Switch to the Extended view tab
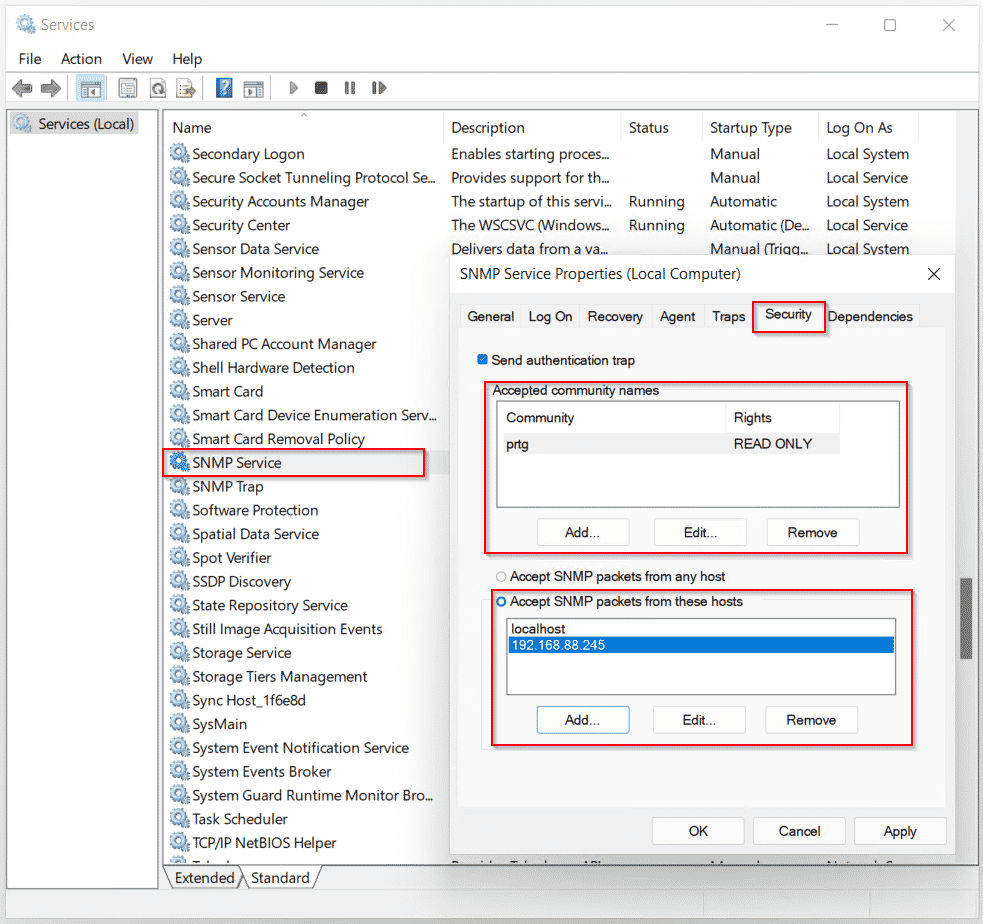The height and width of the screenshot is (924, 983). pyautogui.click(x=204, y=878)
